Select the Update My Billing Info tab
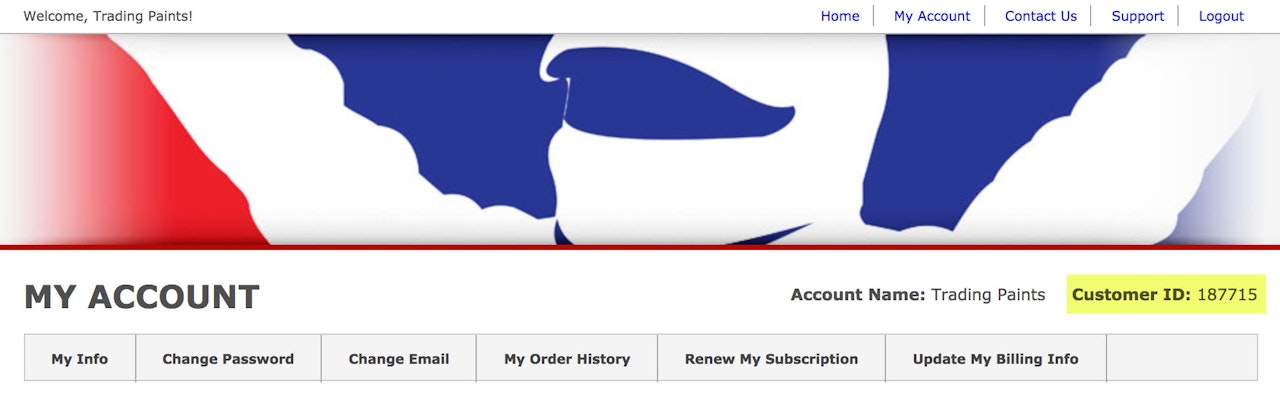 (x=996, y=358)
